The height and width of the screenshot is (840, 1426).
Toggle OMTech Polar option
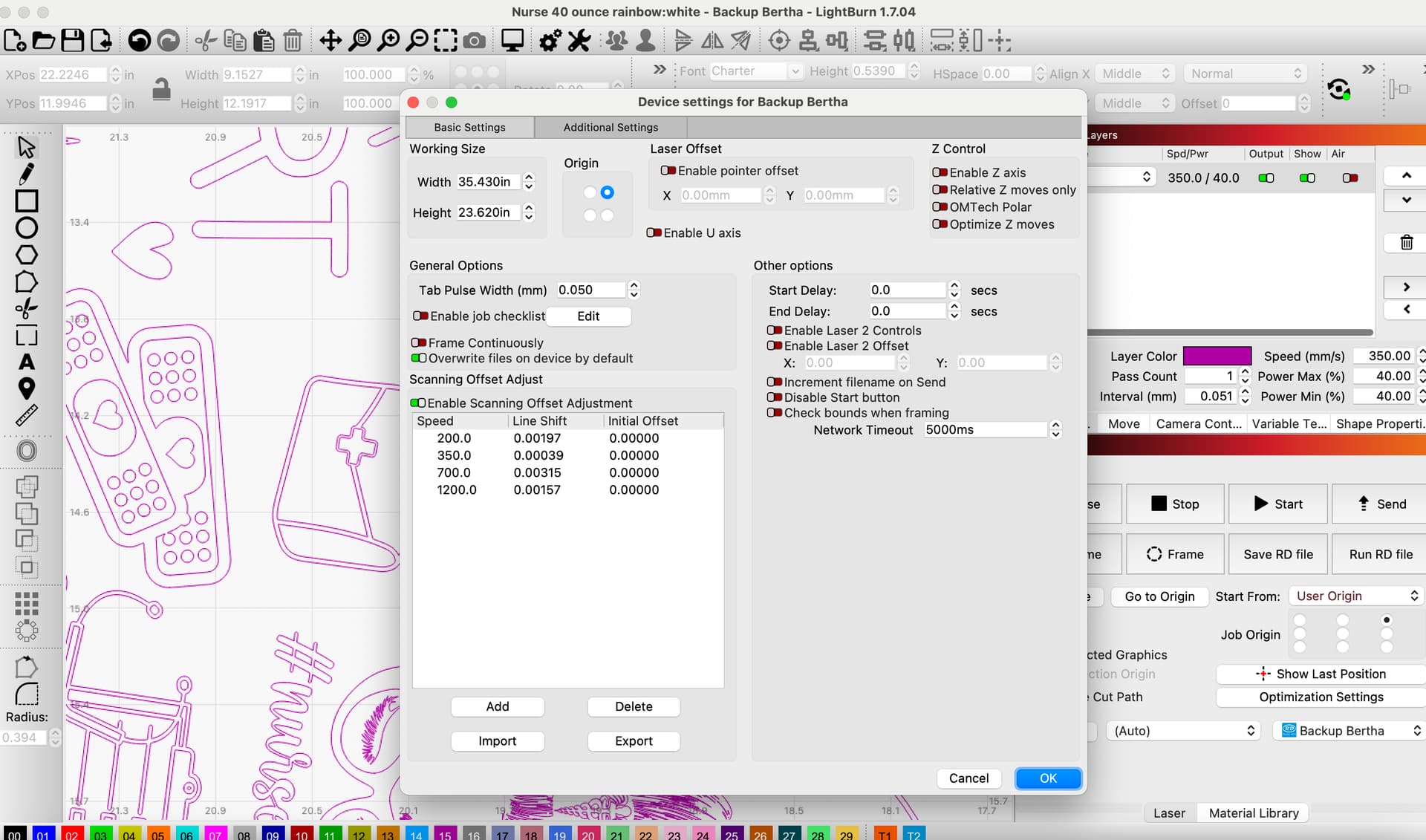pyautogui.click(x=940, y=206)
